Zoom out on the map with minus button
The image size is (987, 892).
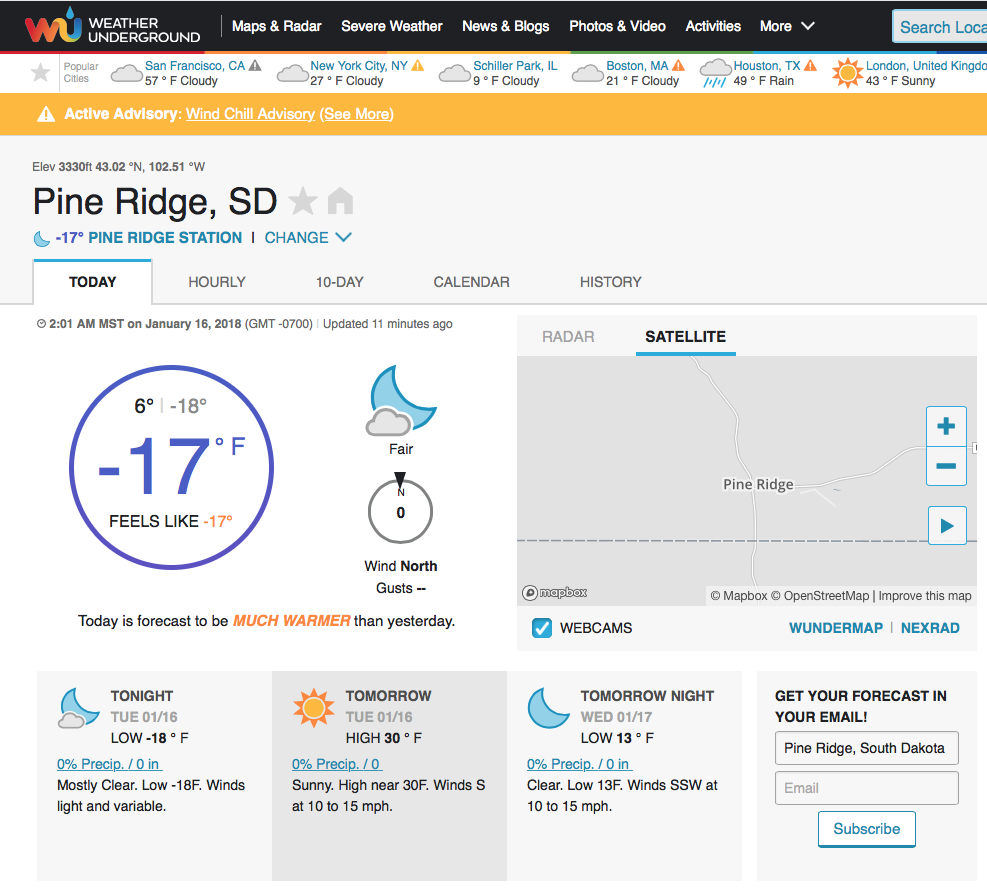click(946, 466)
